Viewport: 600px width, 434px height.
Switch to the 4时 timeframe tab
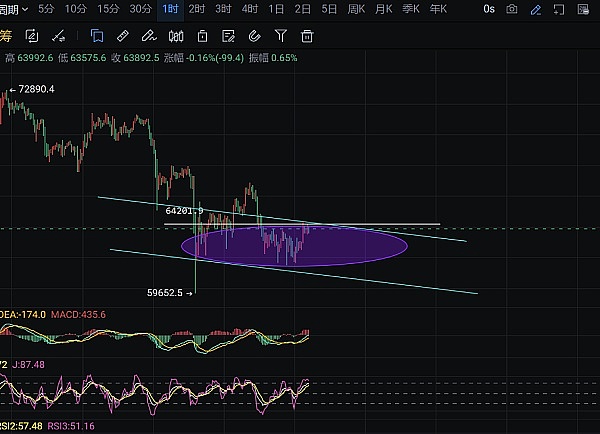click(249, 8)
